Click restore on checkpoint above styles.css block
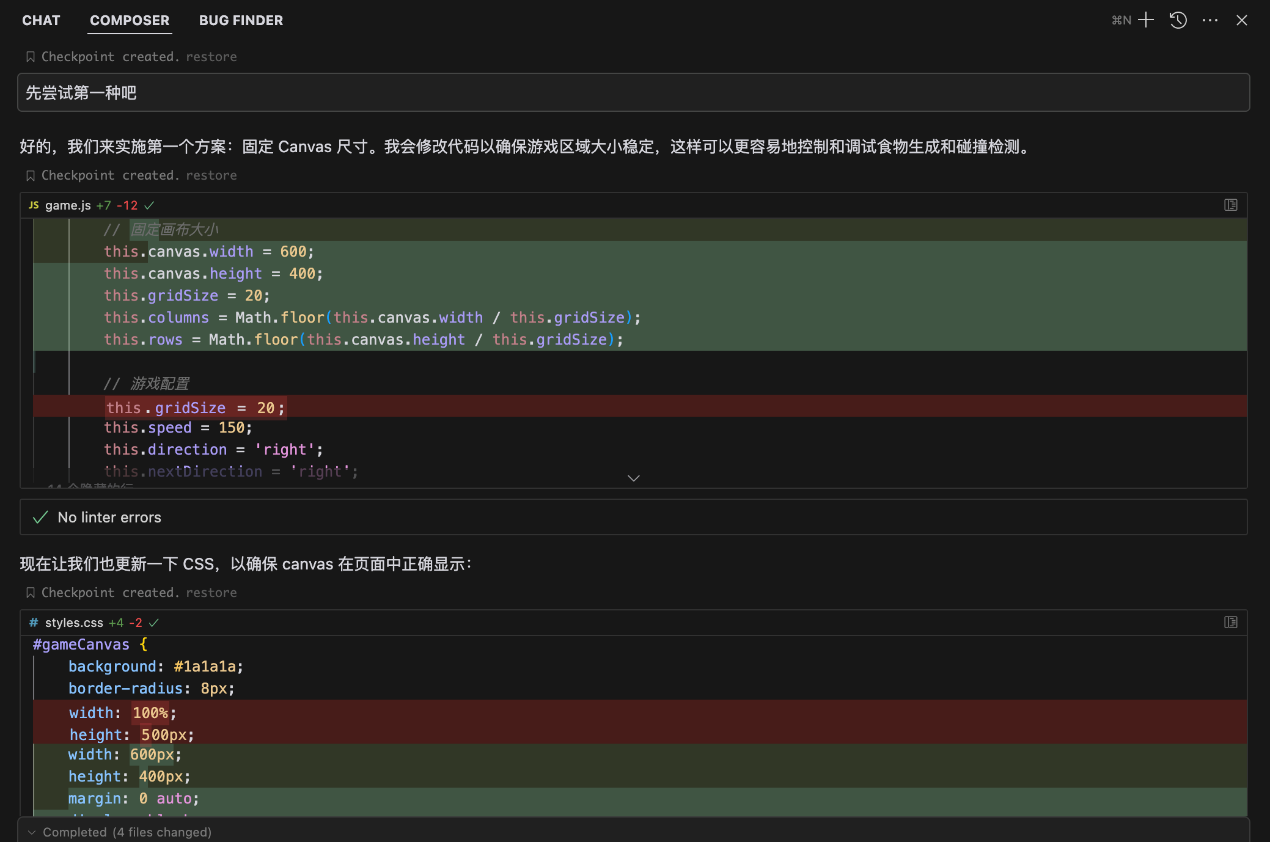This screenshot has width=1270, height=842. pos(211,592)
